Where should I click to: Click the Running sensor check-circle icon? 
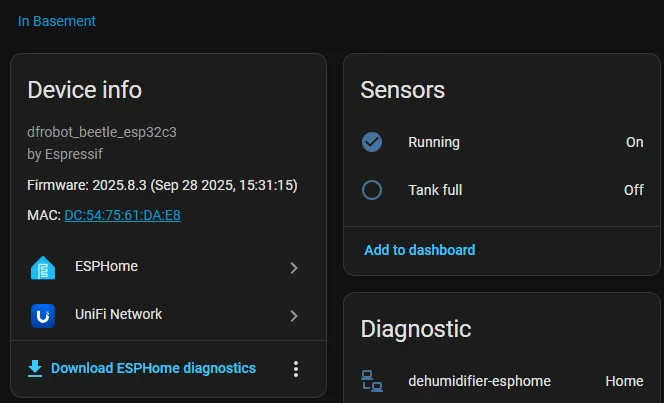pyautogui.click(x=372, y=142)
